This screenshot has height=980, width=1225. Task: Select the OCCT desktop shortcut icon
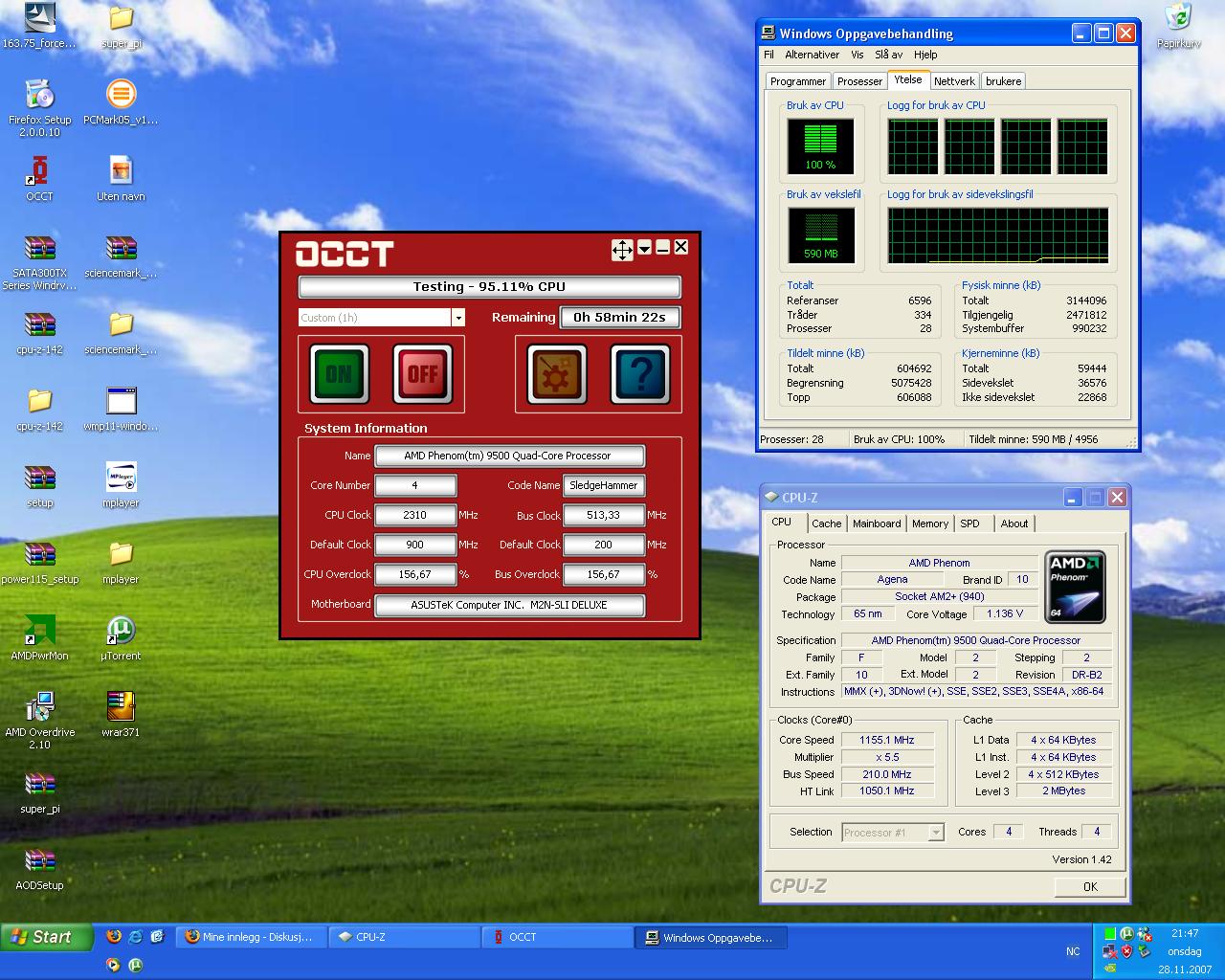point(39,178)
